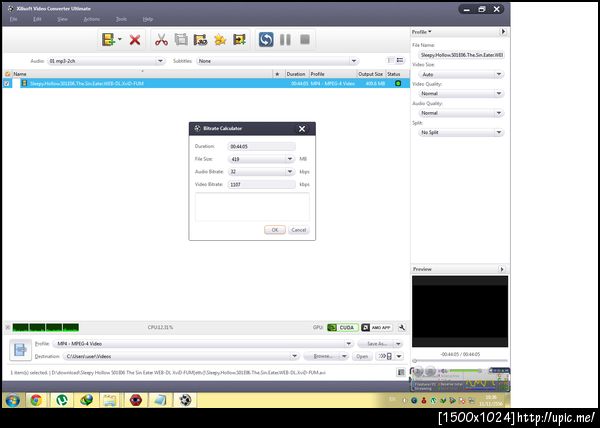Open uTorrent from the taskbar

(x=61, y=400)
